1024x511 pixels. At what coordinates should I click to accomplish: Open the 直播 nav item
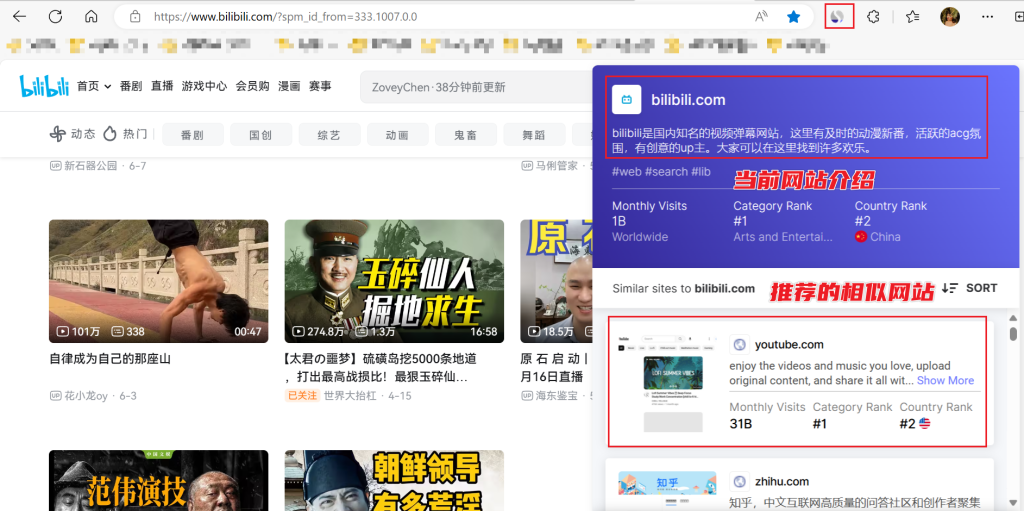pyautogui.click(x=162, y=86)
